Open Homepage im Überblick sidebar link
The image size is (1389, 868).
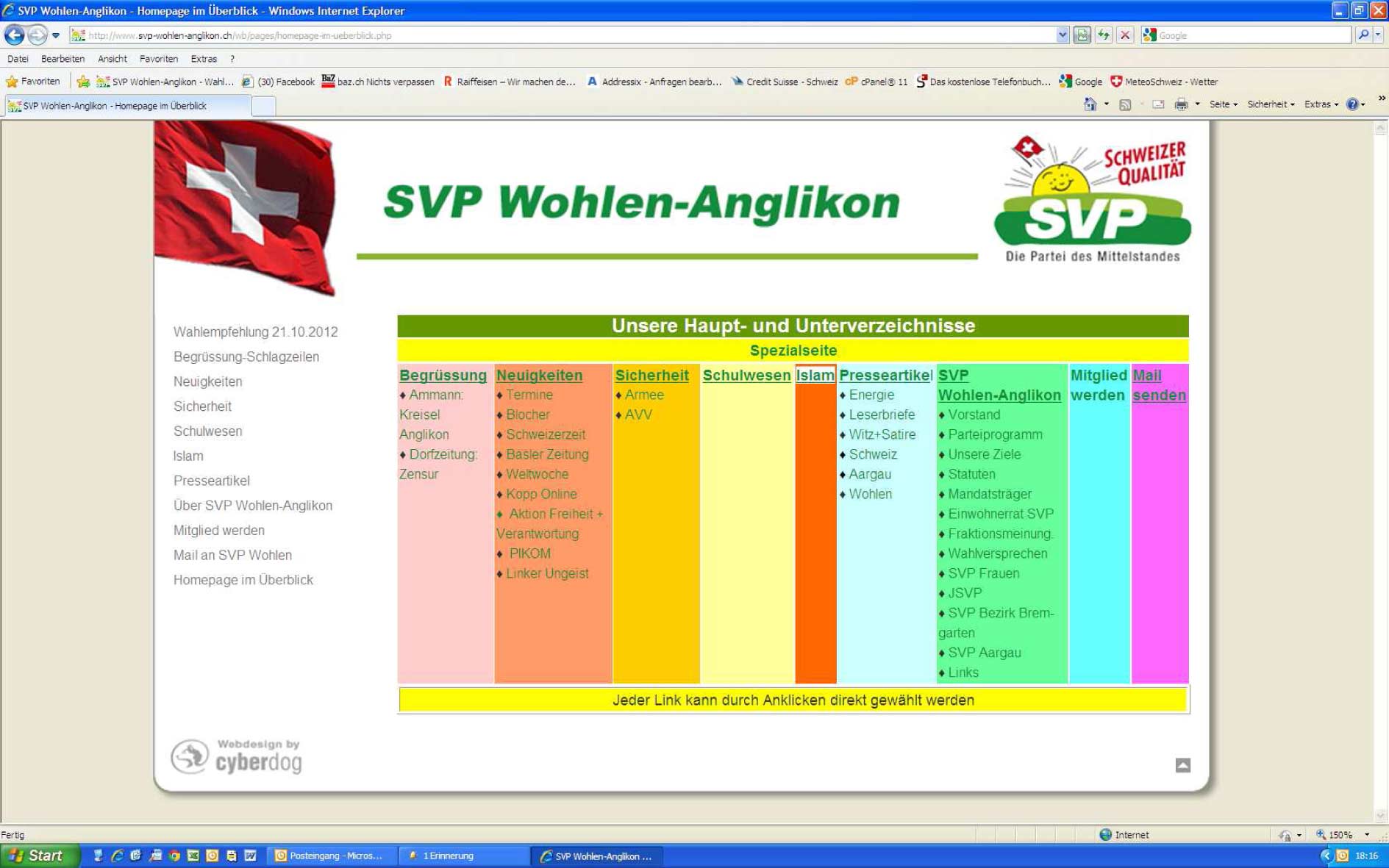pos(243,580)
